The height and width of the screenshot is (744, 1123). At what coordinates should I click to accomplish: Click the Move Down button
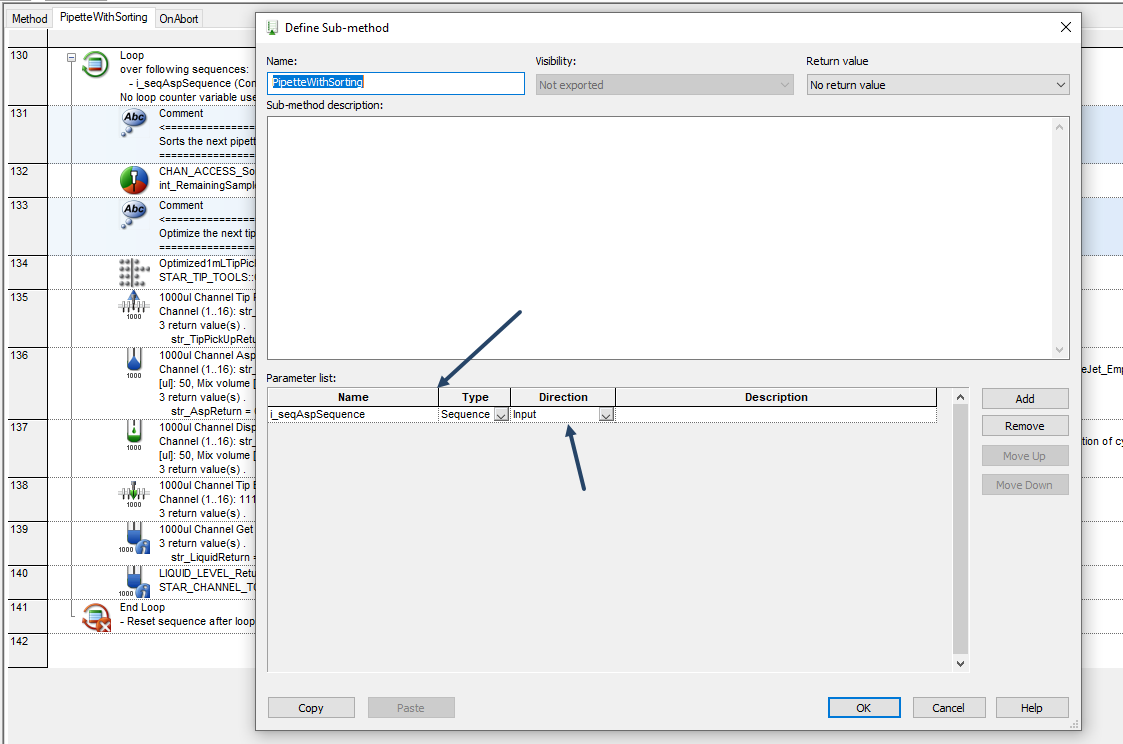(x=1025, y=485)
